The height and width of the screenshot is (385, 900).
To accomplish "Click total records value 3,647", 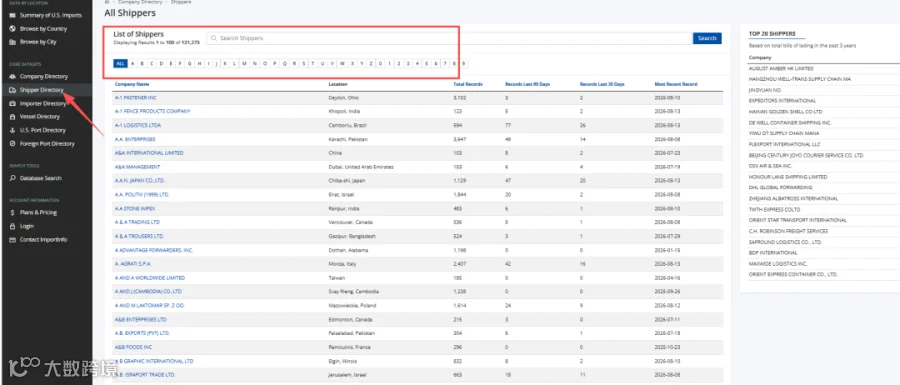I will (x=460, y=139).
